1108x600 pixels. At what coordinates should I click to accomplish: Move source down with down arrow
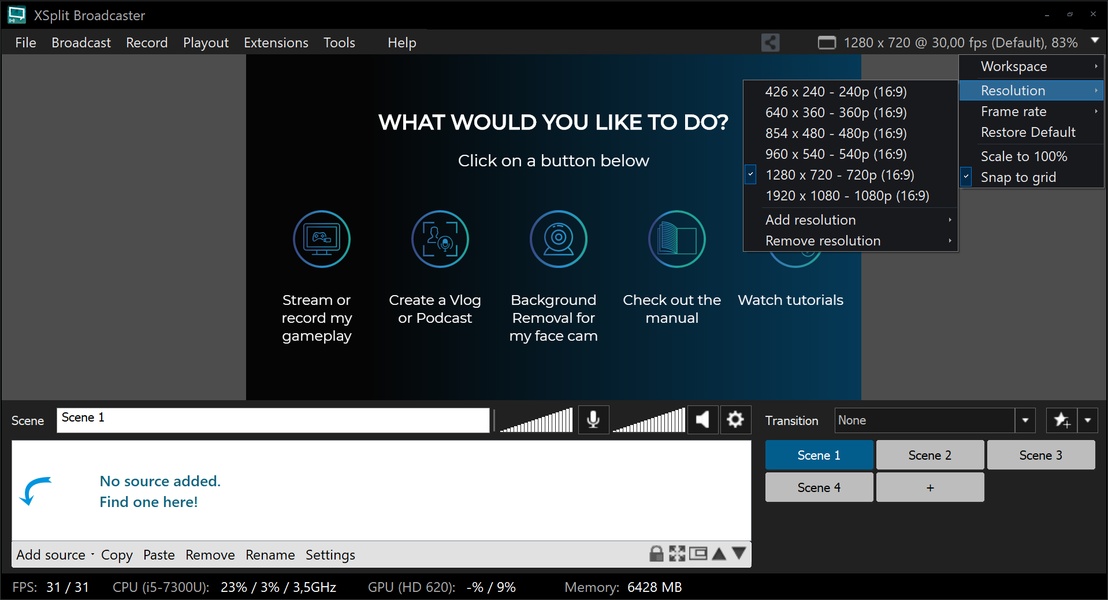pyautogui.click(x=739, y=554)
